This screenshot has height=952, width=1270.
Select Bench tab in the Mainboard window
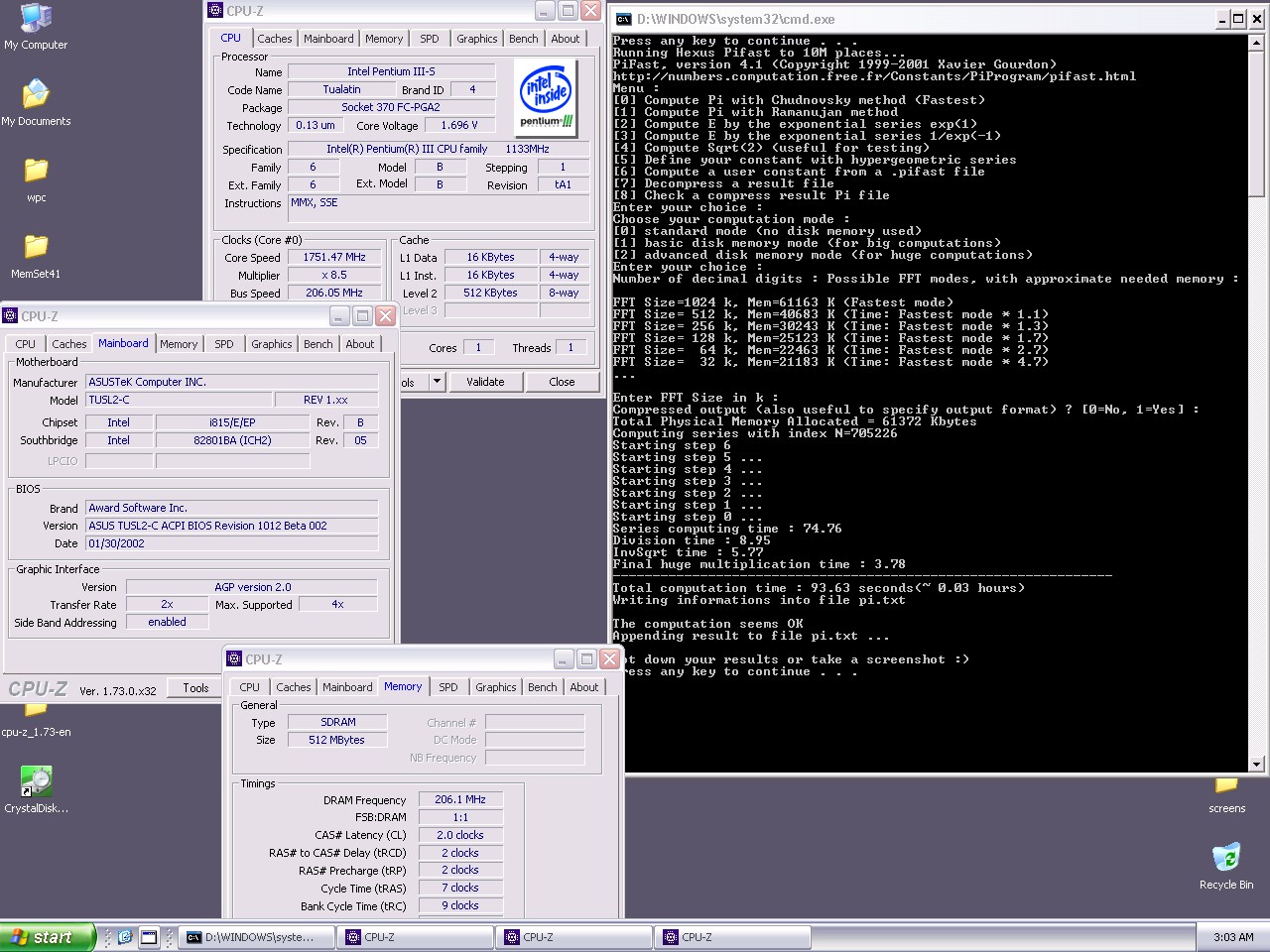(x=318, y=344)
